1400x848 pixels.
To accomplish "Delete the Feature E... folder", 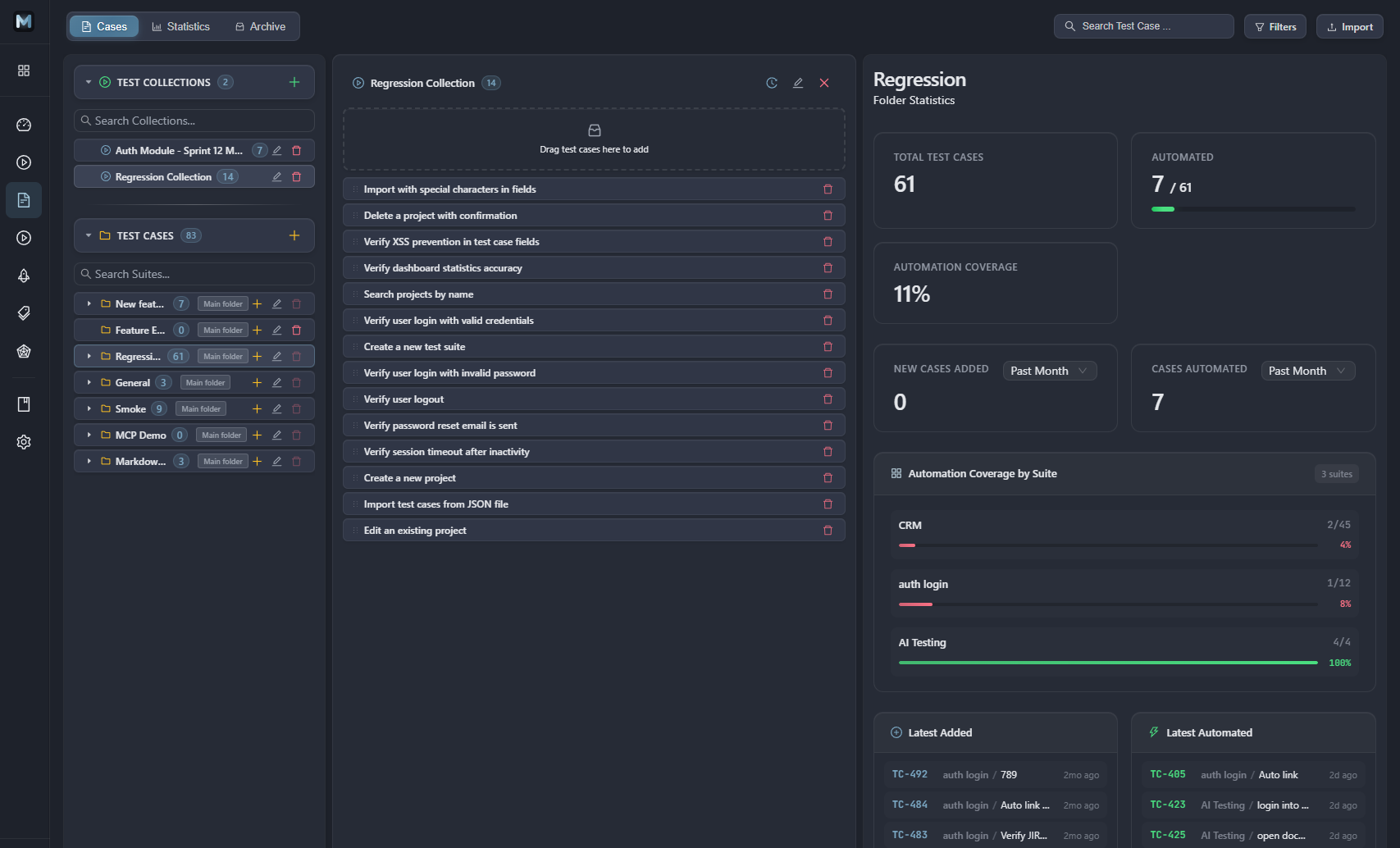I will click(x=297, y=331).
